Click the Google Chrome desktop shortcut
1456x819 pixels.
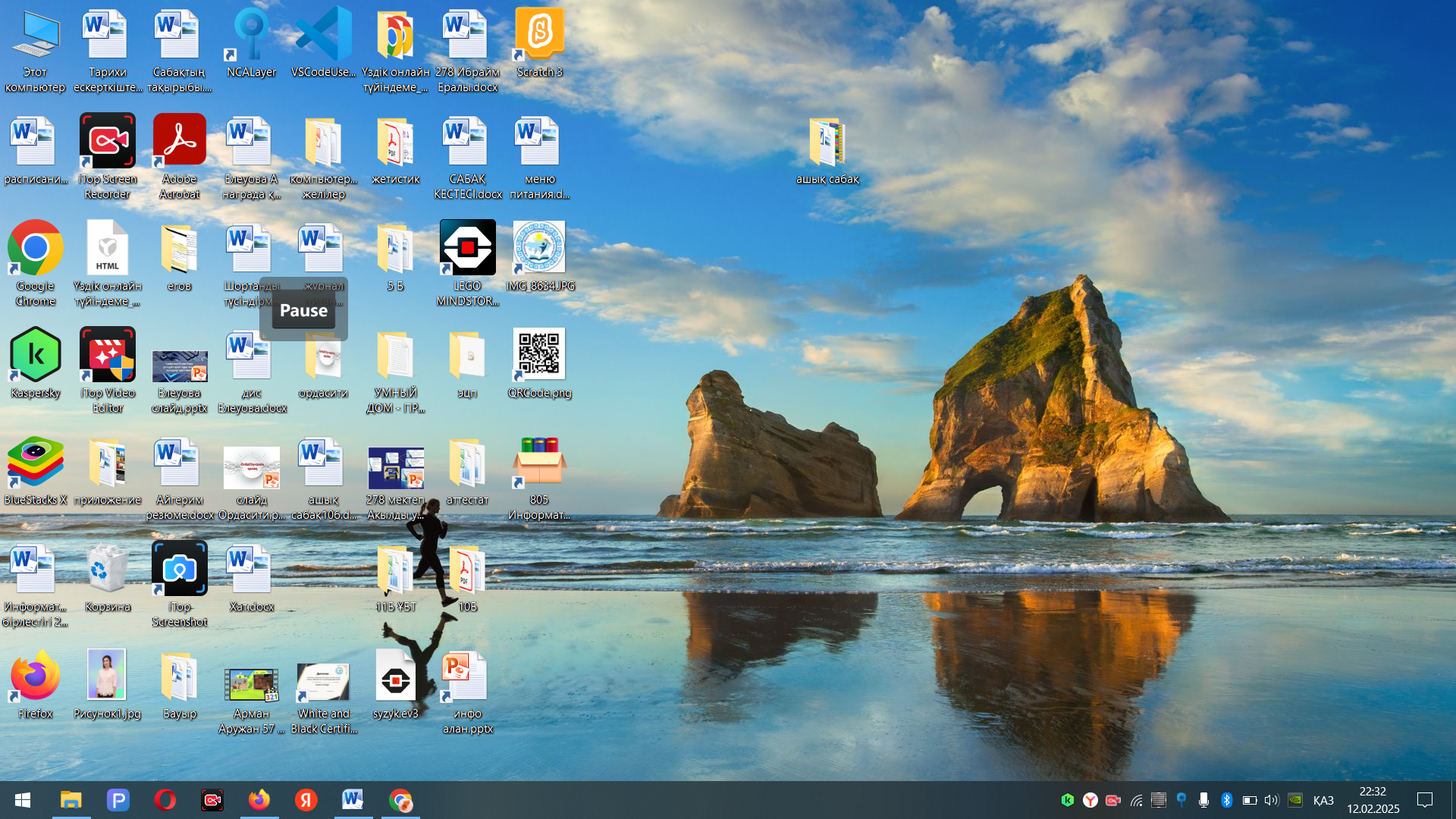pyautogui.click(x=35, y=249)
